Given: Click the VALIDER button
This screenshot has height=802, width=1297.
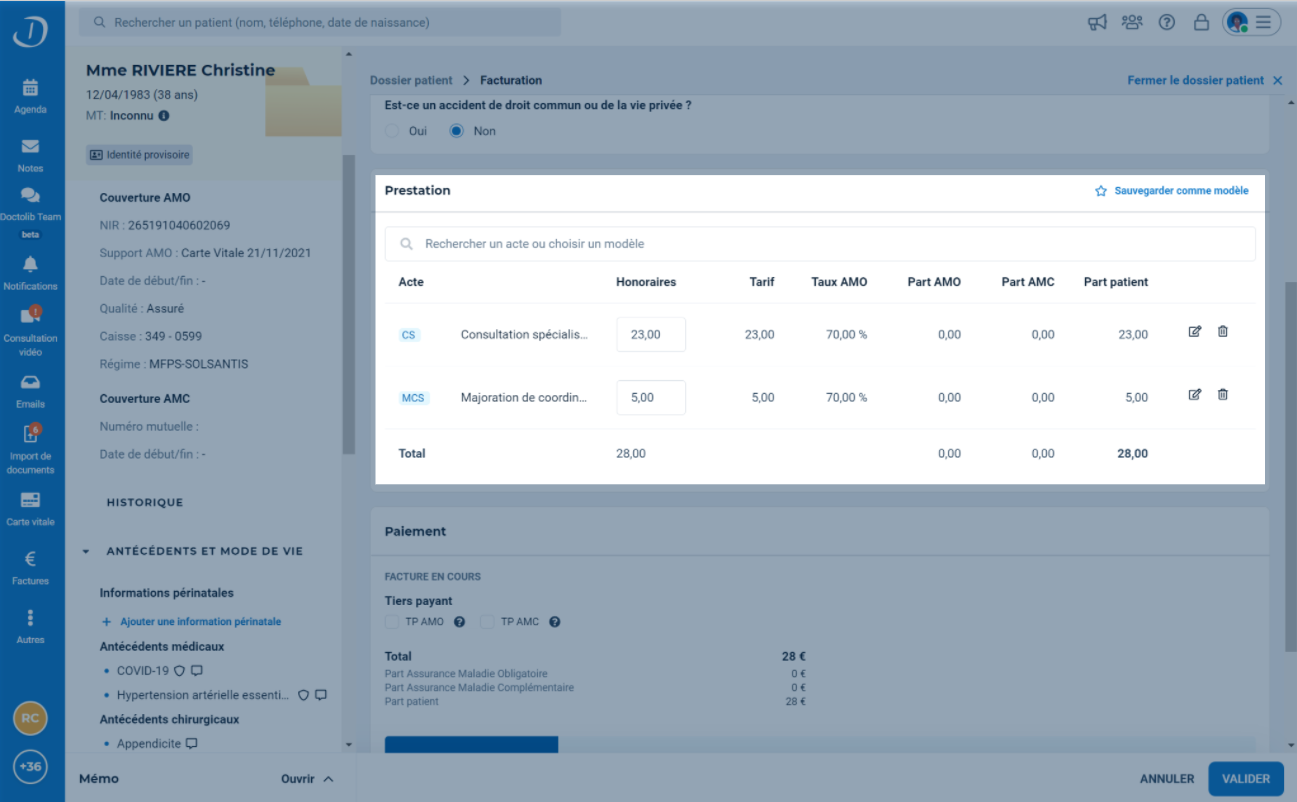Looking at the screenshot, I should coord(1245,779).
